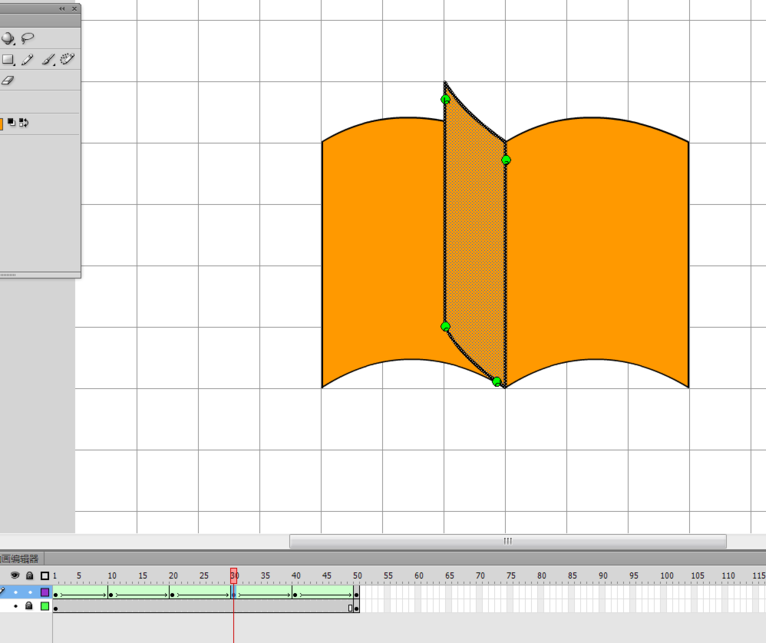Click the Black and White colors icon
Viewport: 766px width, 643px height.
12,122
